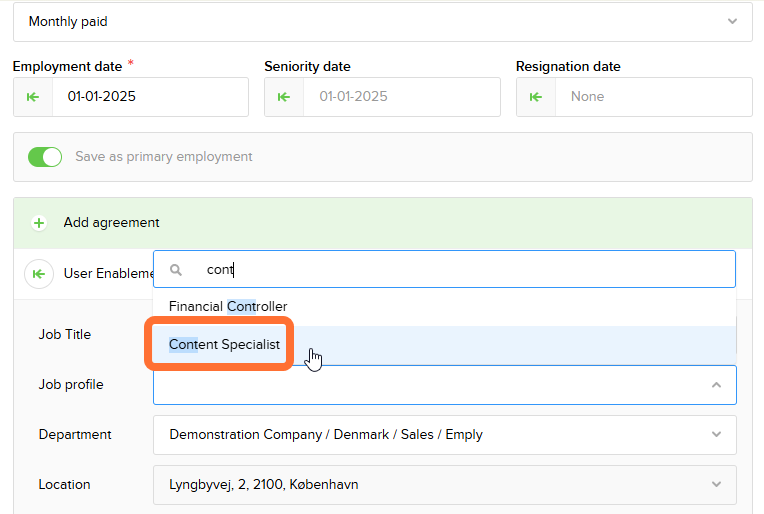Click reset arrow icon beside Employment date
Image resolution: width=764 pixels, height=514 pixels.
tap(33, 97)
